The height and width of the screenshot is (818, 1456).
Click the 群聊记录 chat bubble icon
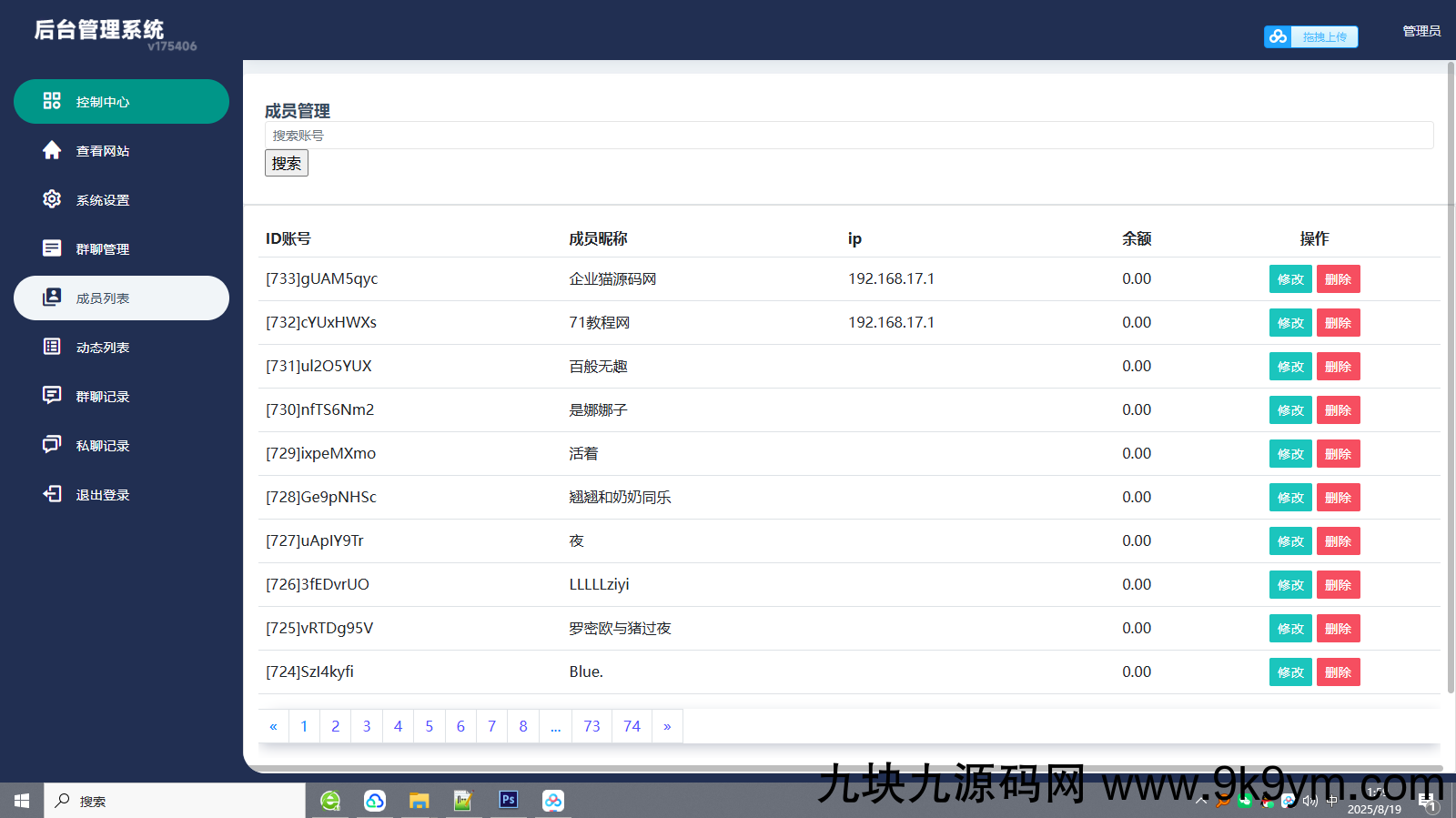tap(52, 395)
